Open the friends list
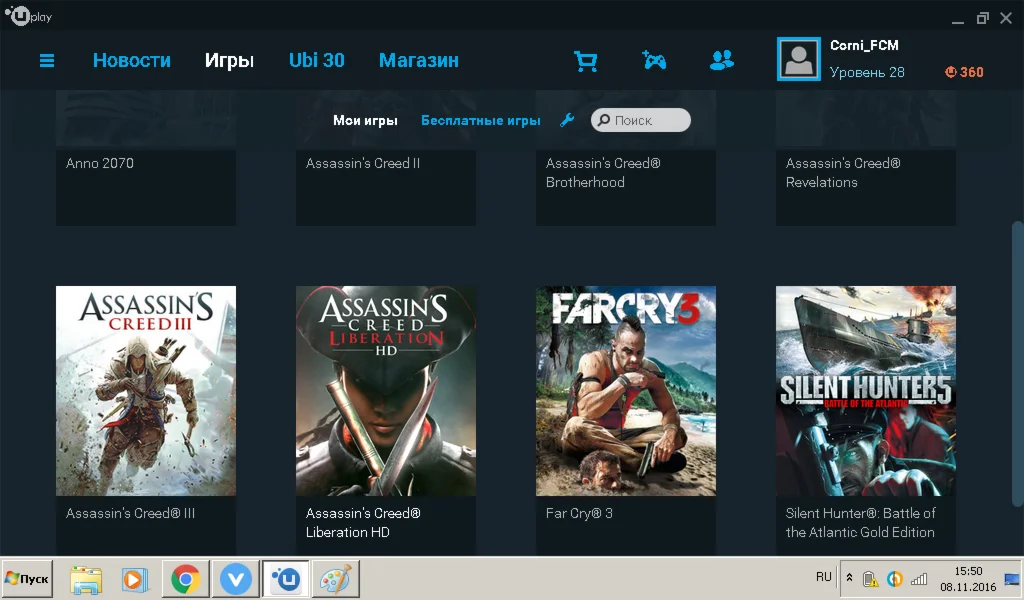The width and height of the screenshot is (1024, 600). 721,60
